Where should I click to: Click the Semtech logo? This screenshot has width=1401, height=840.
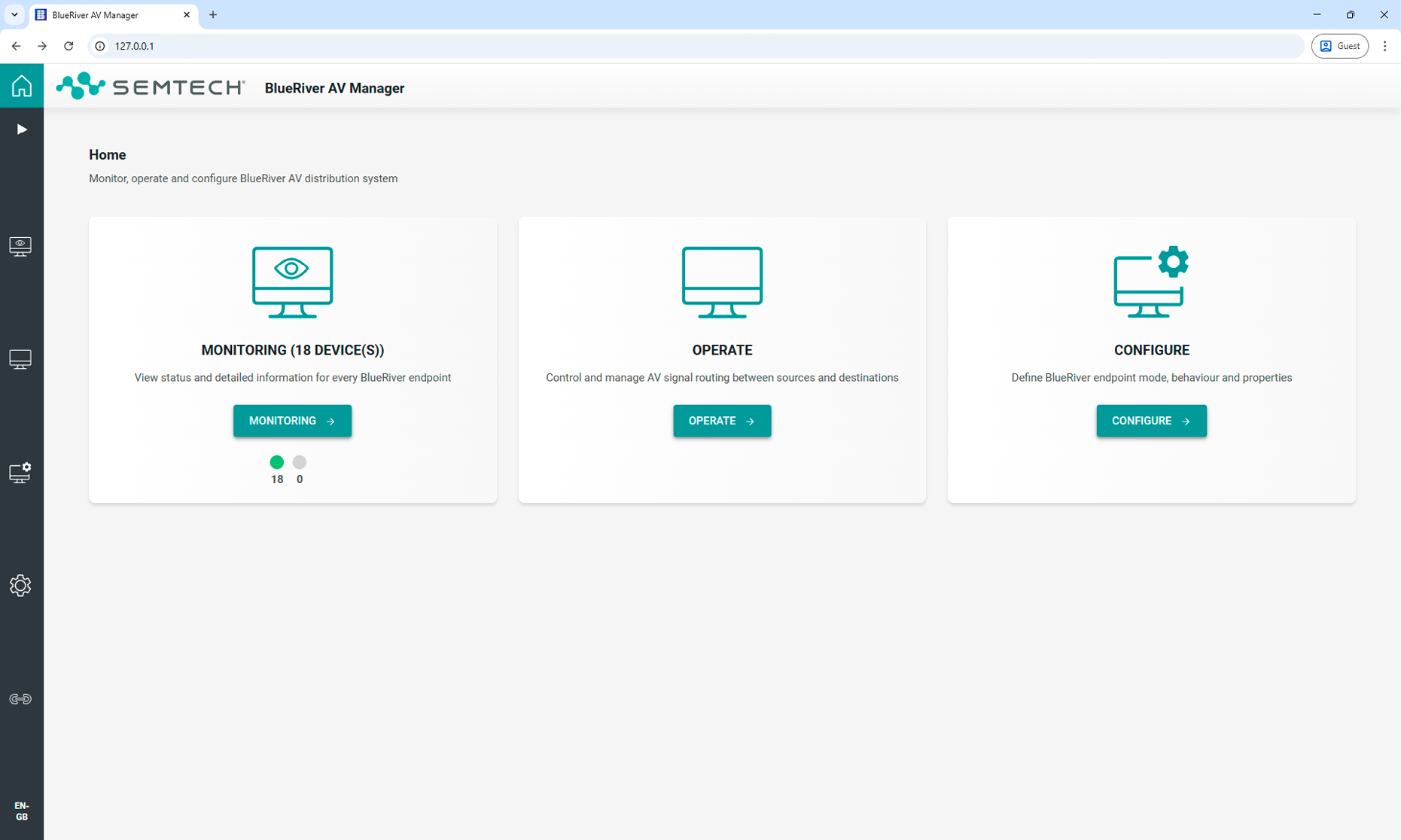(151, 87)
